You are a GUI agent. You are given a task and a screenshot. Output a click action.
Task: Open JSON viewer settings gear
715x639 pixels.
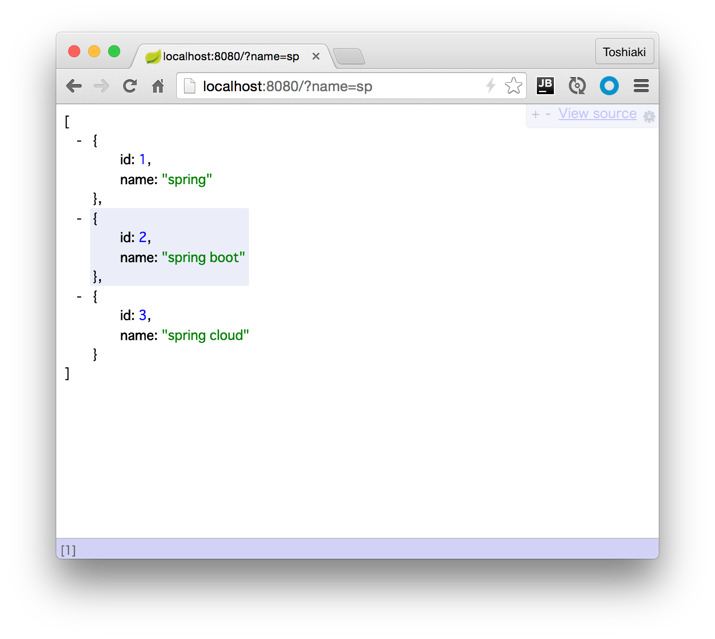(x=649, y=116)
